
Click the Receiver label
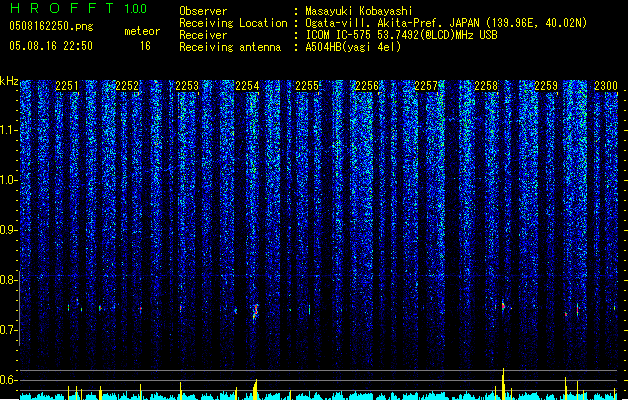[203, 35]
